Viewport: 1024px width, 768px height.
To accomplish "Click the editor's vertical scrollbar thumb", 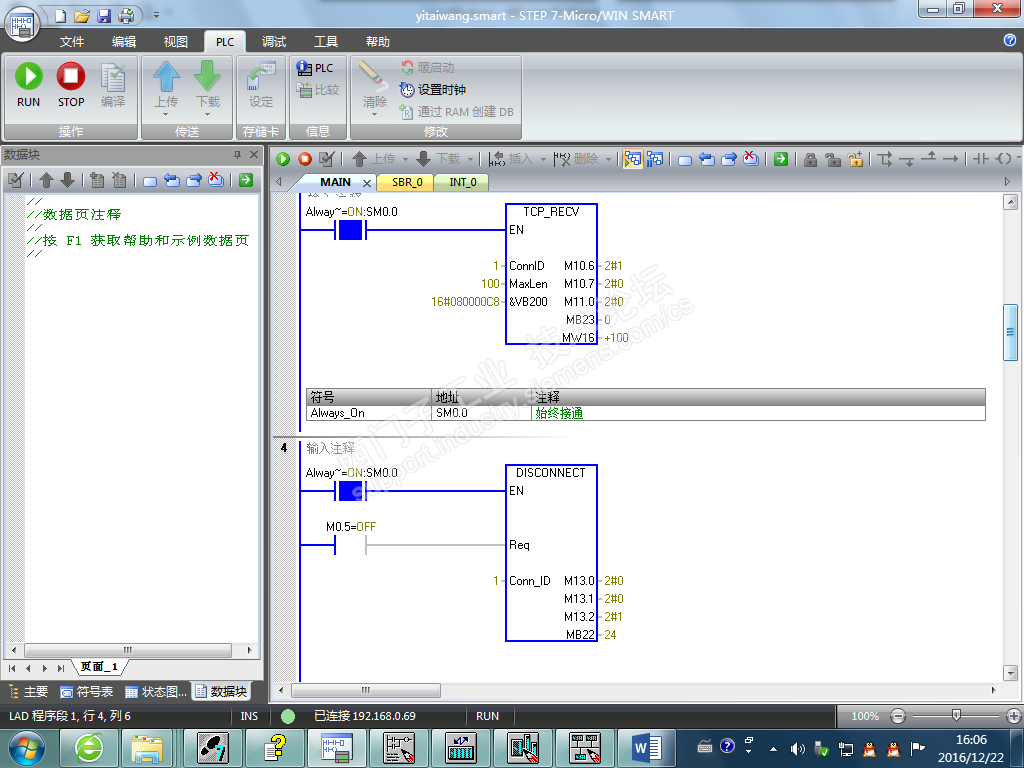I will click(1010, 332).
